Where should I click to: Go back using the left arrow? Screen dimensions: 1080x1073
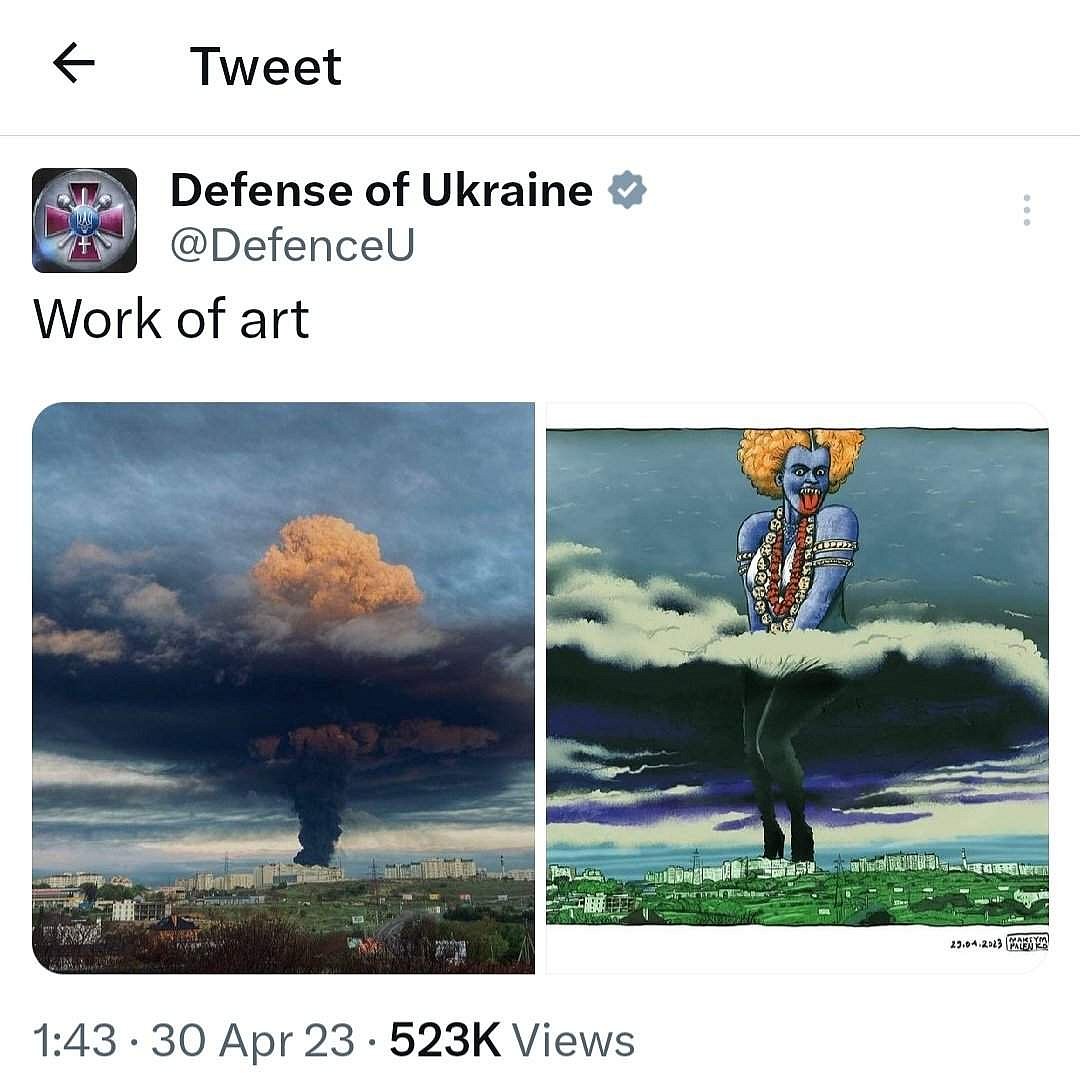tap(74, 63)
